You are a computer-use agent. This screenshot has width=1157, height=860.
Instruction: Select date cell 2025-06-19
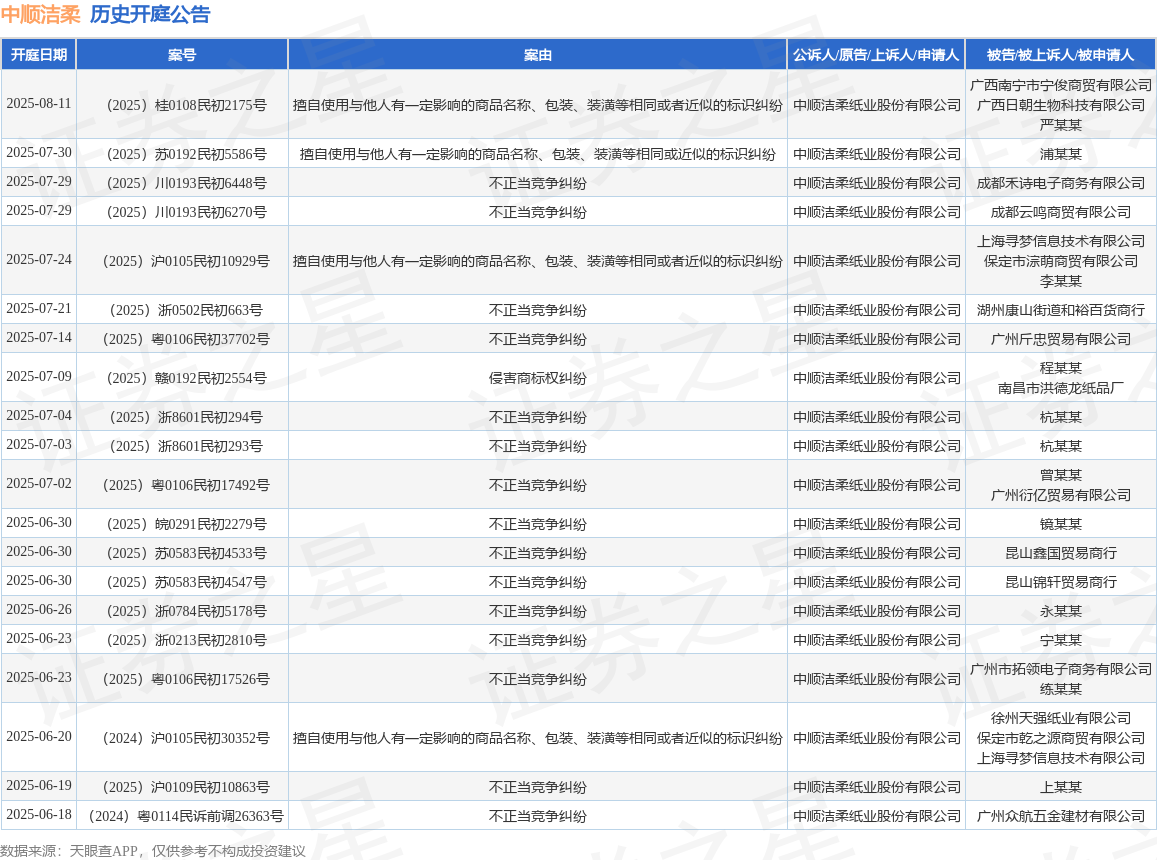[39, 785]
